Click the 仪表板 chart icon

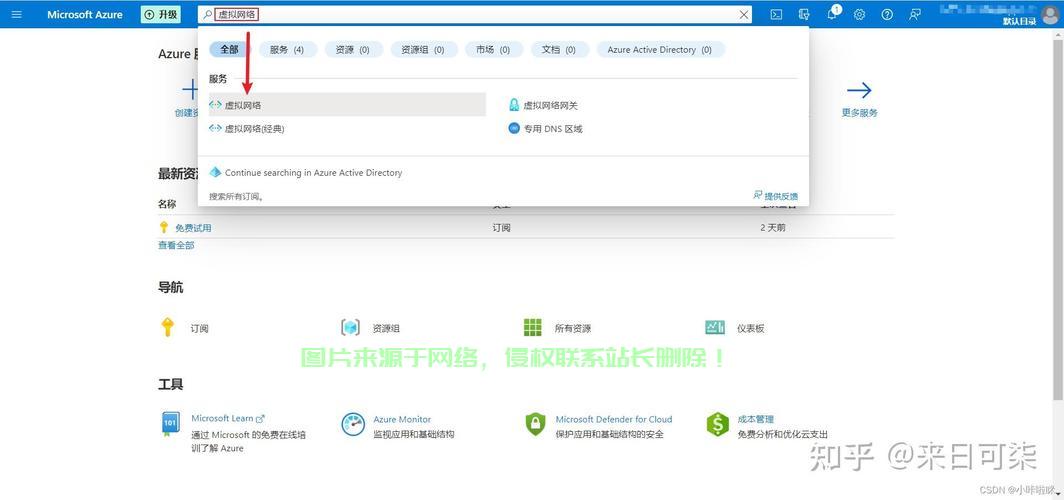715,328
